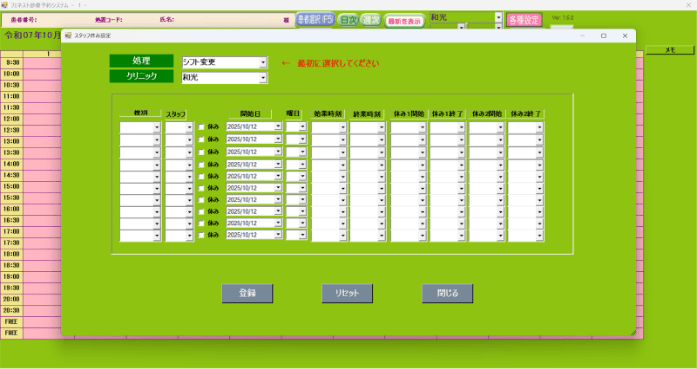The width and height of the screenshot is (697, 369).
Task: Click the 処理 label
Action: click(141, 61)
